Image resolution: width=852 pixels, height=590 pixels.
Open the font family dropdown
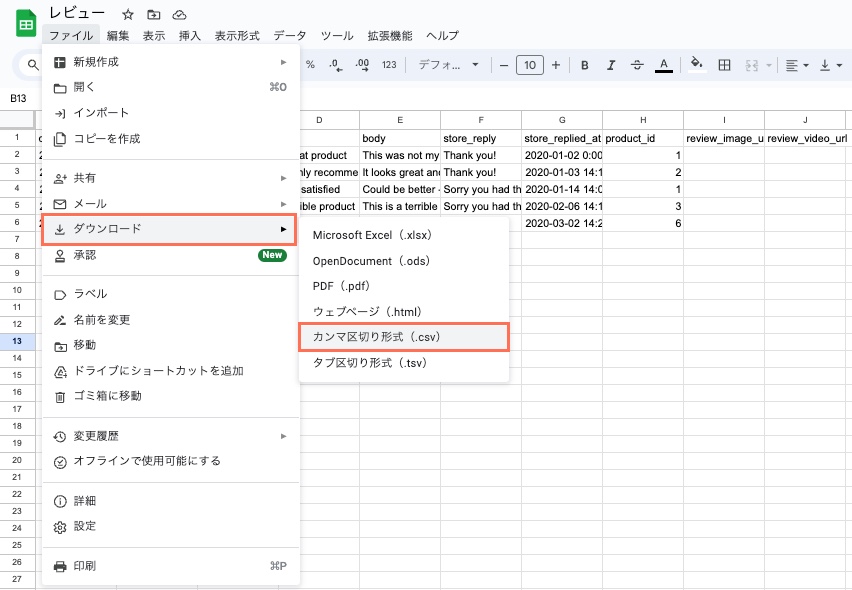click(x=448, y=65)
